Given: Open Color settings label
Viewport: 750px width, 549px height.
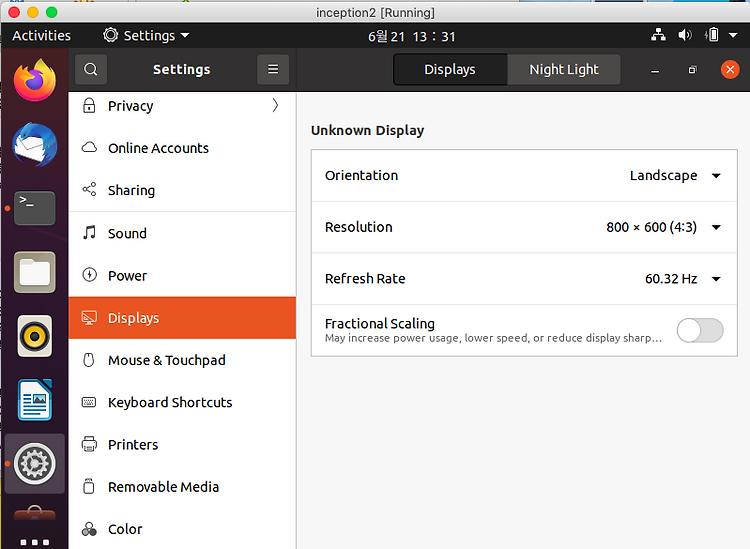Looking at the screenshot, I should click(125, 529).
